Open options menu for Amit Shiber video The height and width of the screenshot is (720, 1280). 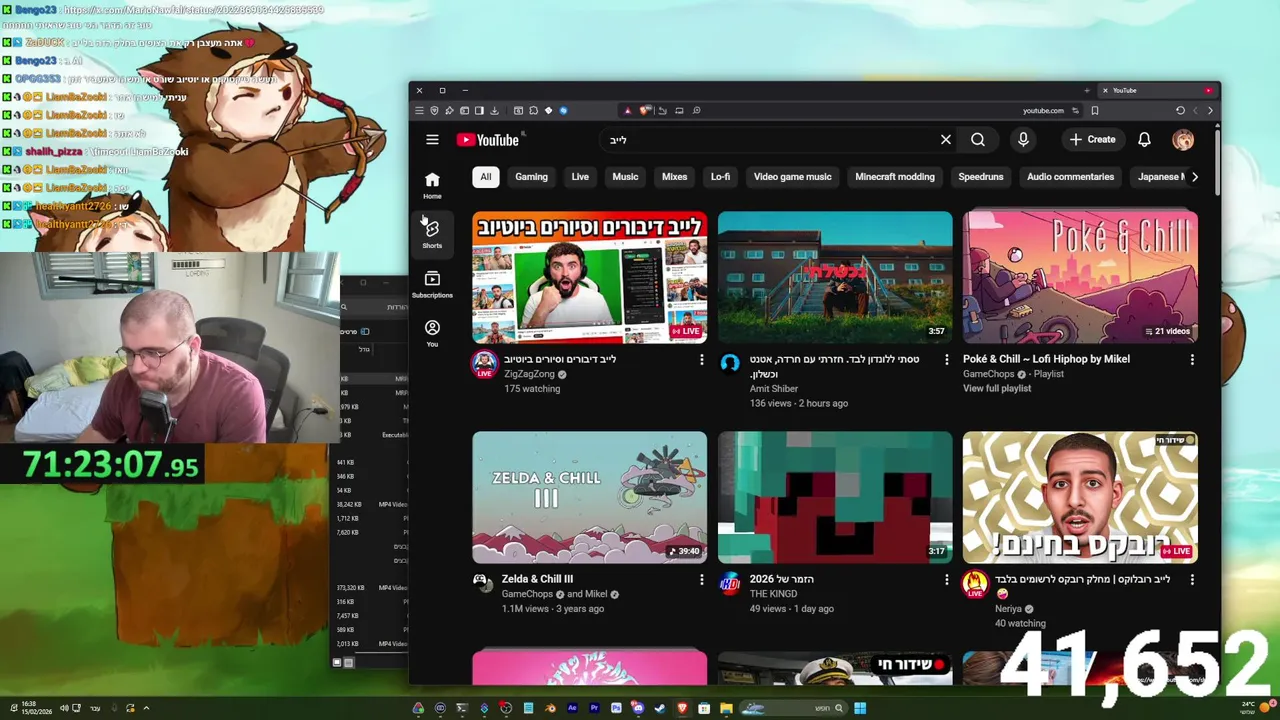click(947, 359)
